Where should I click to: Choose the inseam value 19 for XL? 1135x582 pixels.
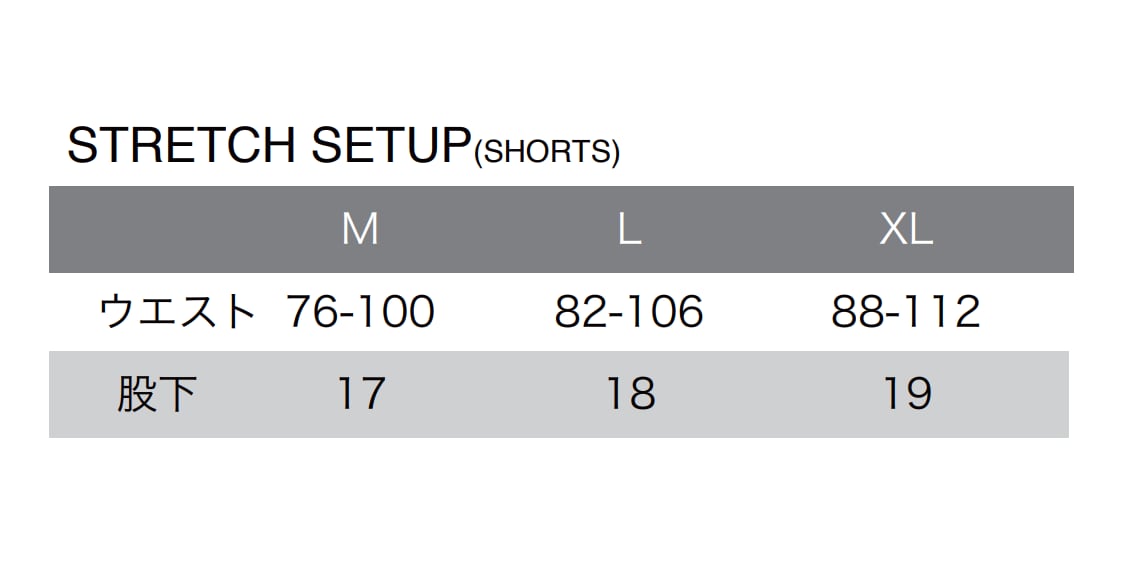(907, 394)
